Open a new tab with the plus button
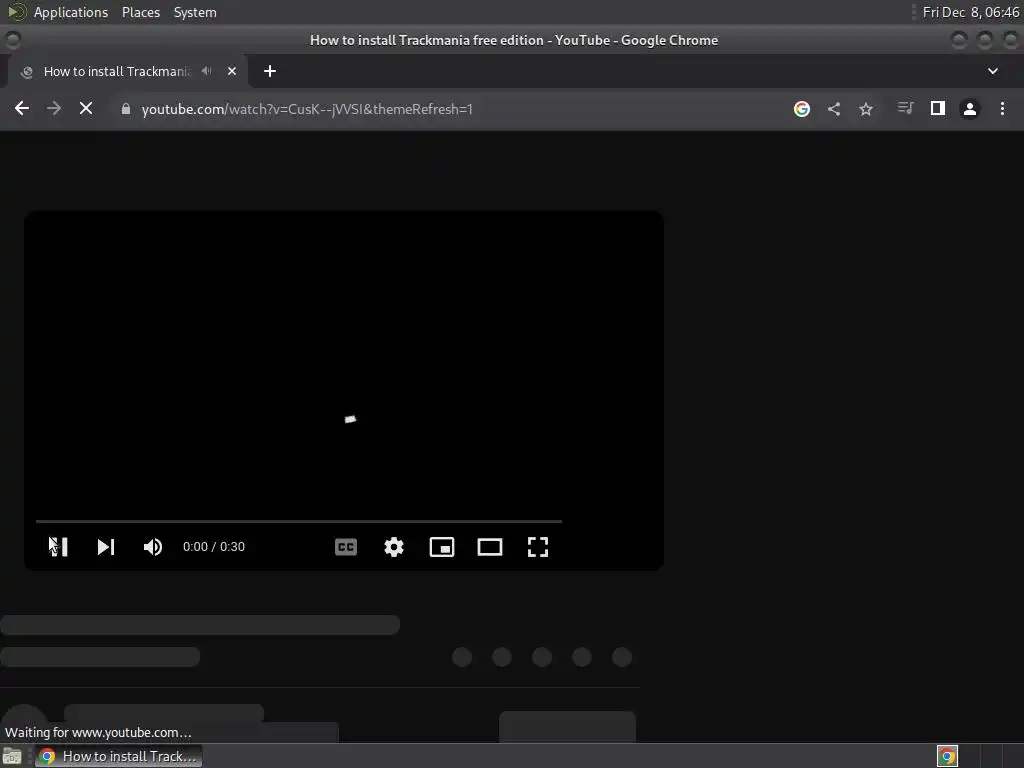The height and width of the screenshot is (768, 1024). click(x=270, y=71)
